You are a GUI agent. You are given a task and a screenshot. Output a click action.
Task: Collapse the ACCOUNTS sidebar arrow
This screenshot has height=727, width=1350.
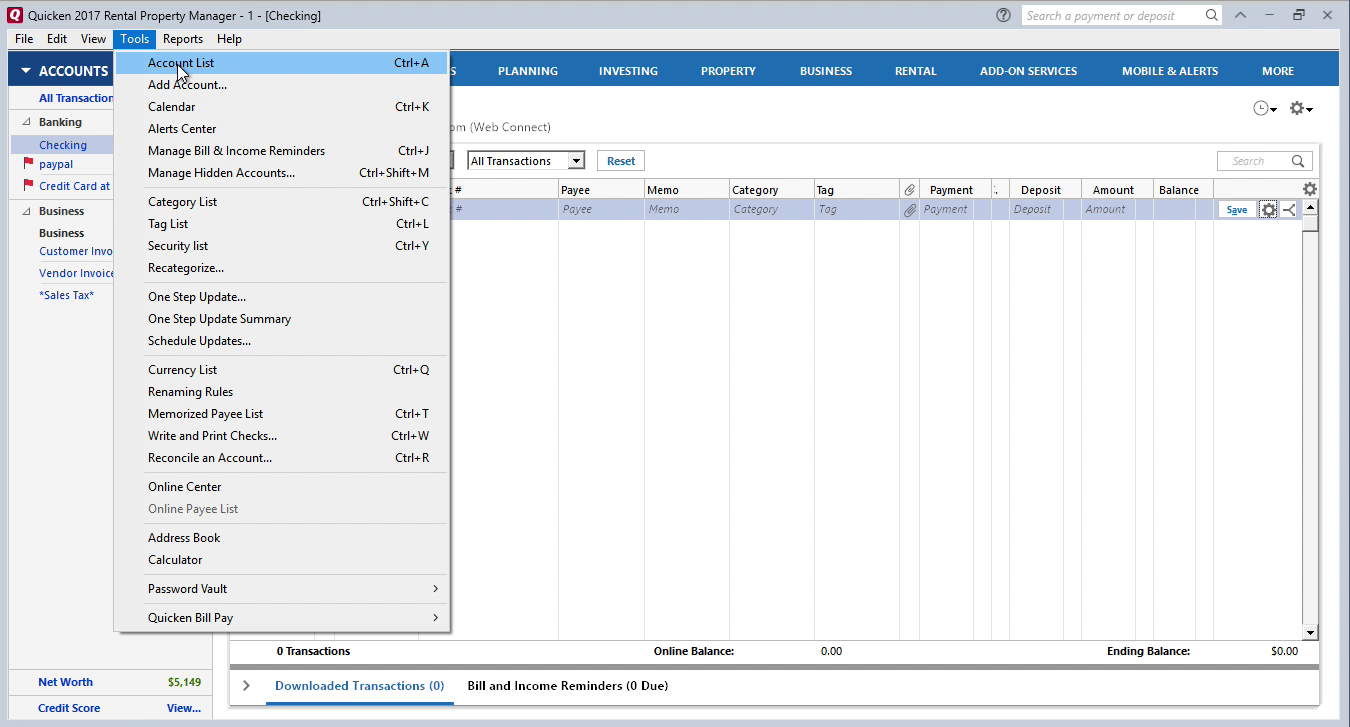coord(26,71)
